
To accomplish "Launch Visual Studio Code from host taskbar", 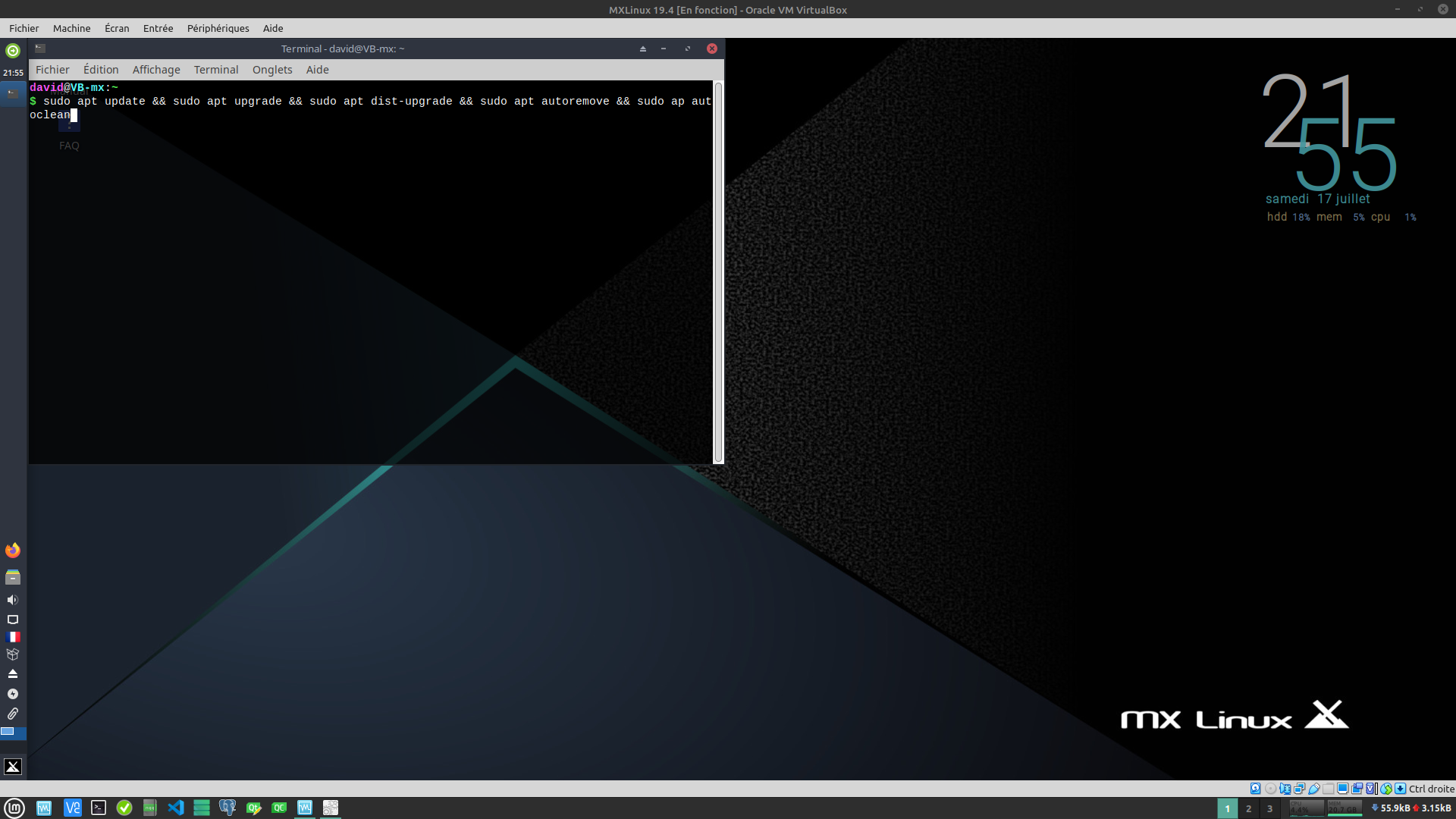I will coord(176,808).
